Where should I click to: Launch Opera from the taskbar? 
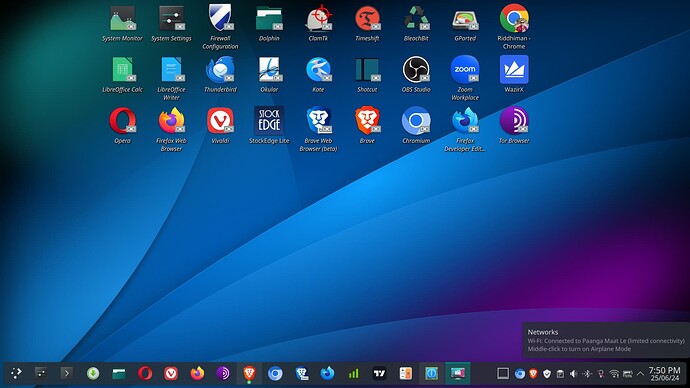(x=145, y=373)
